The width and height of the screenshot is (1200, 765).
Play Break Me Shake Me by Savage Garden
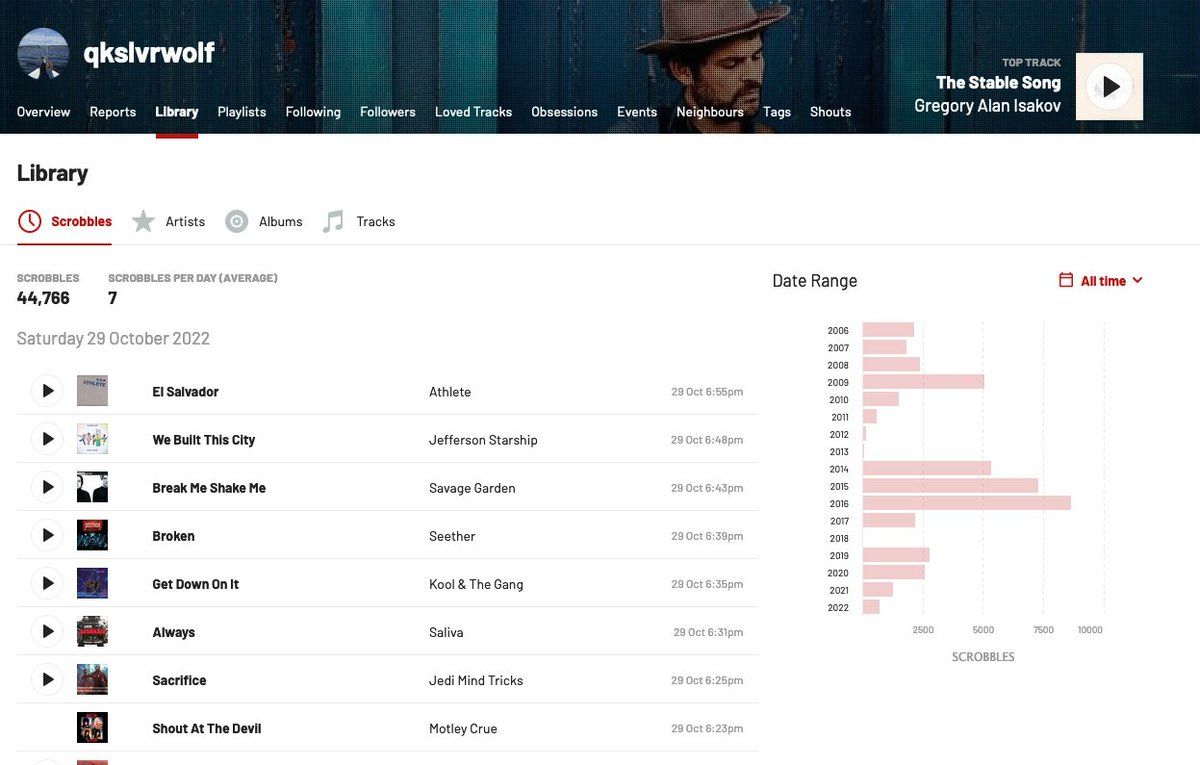pos(47,487)
